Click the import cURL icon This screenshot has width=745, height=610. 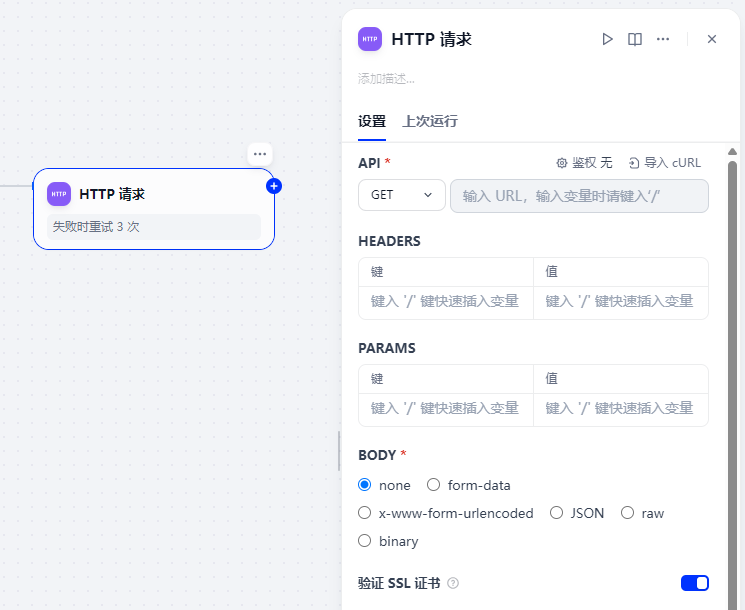tap(634, 163)
